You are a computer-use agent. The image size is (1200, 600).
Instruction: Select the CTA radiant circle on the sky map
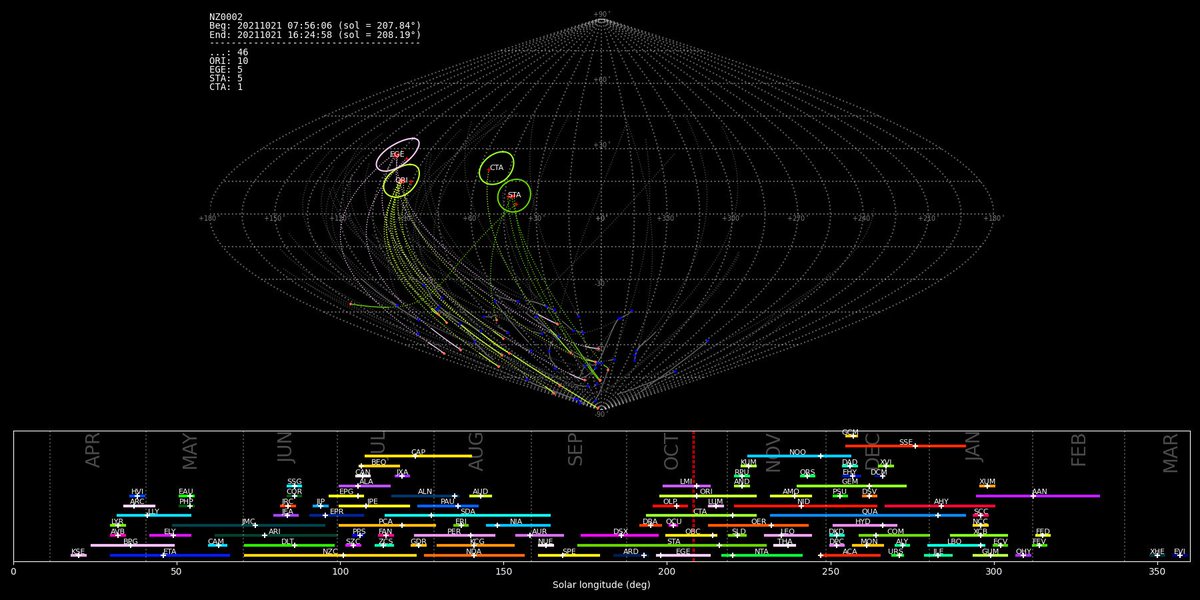497,168
